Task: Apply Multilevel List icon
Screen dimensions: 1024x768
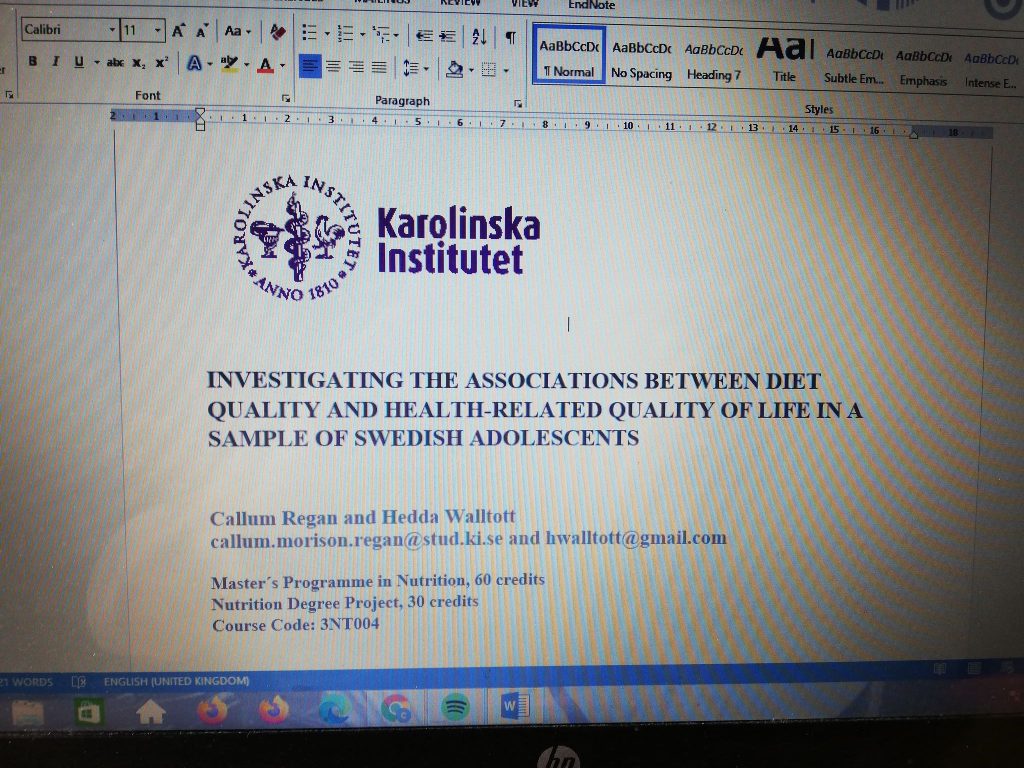Action: click(x=381, y=34)
